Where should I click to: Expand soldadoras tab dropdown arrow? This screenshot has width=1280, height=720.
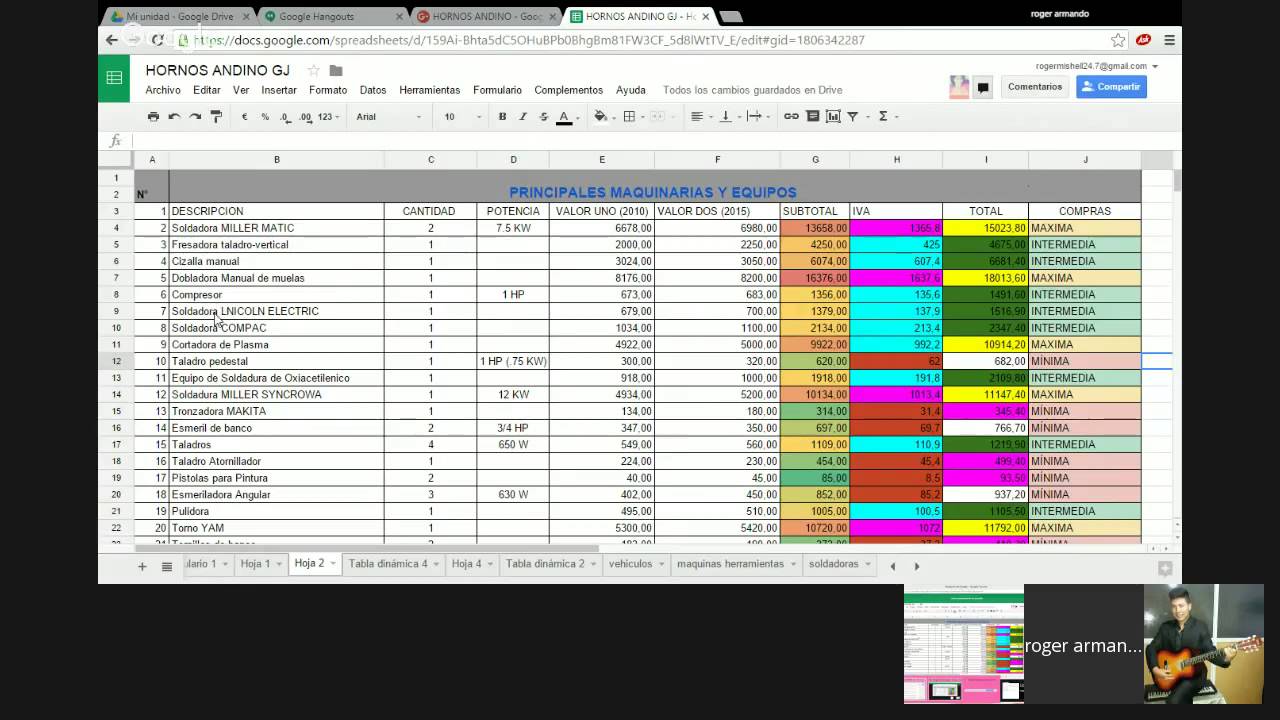[867, 565]
